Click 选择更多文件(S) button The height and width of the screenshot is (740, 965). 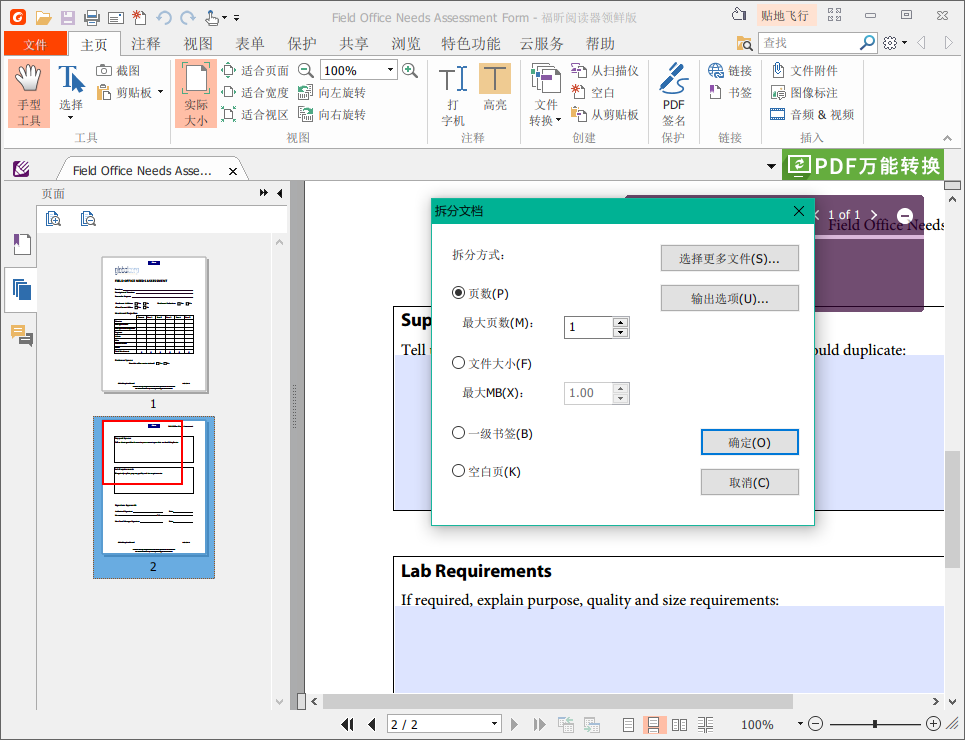729,258
